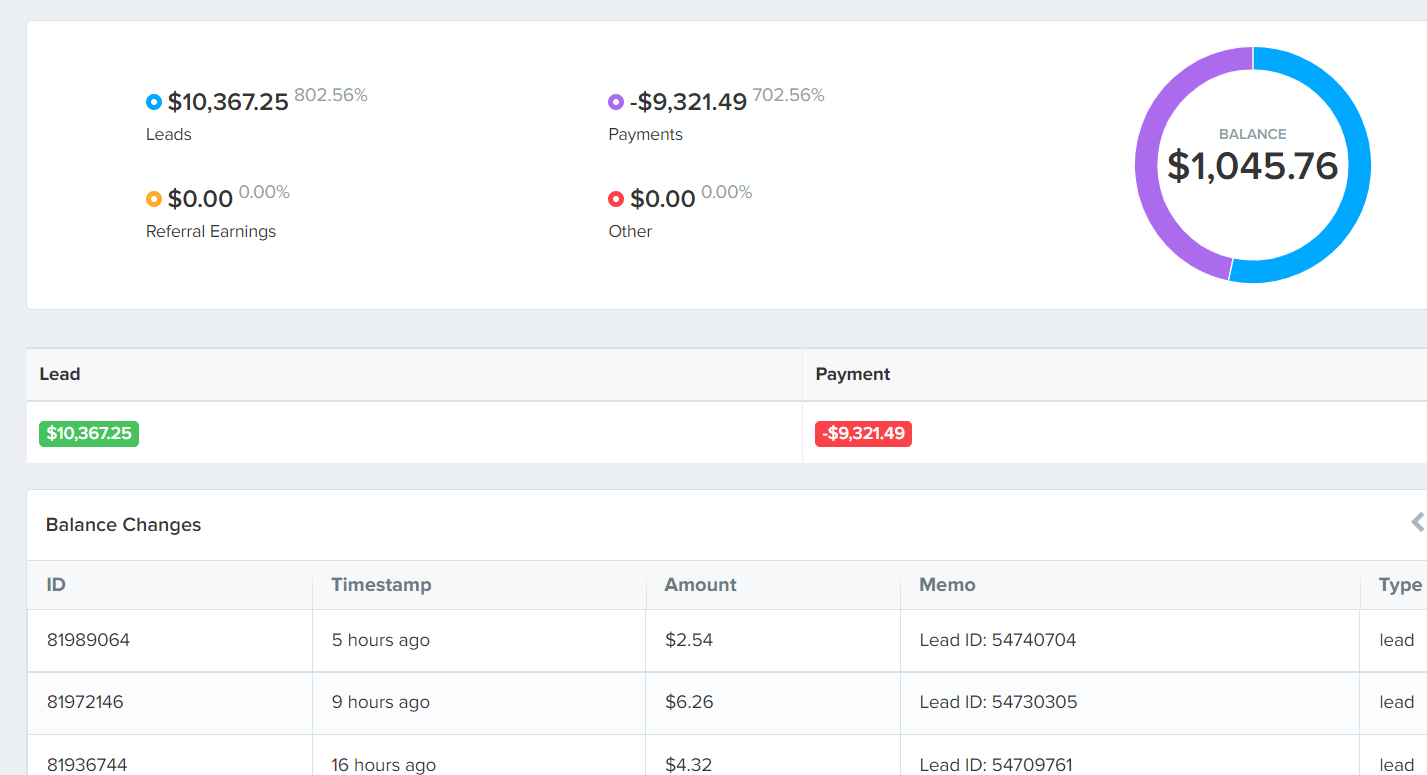Click the orange Referral Earnings legend dot
The height and width of the screenshot is (775, 1427).
pos(154,199)
